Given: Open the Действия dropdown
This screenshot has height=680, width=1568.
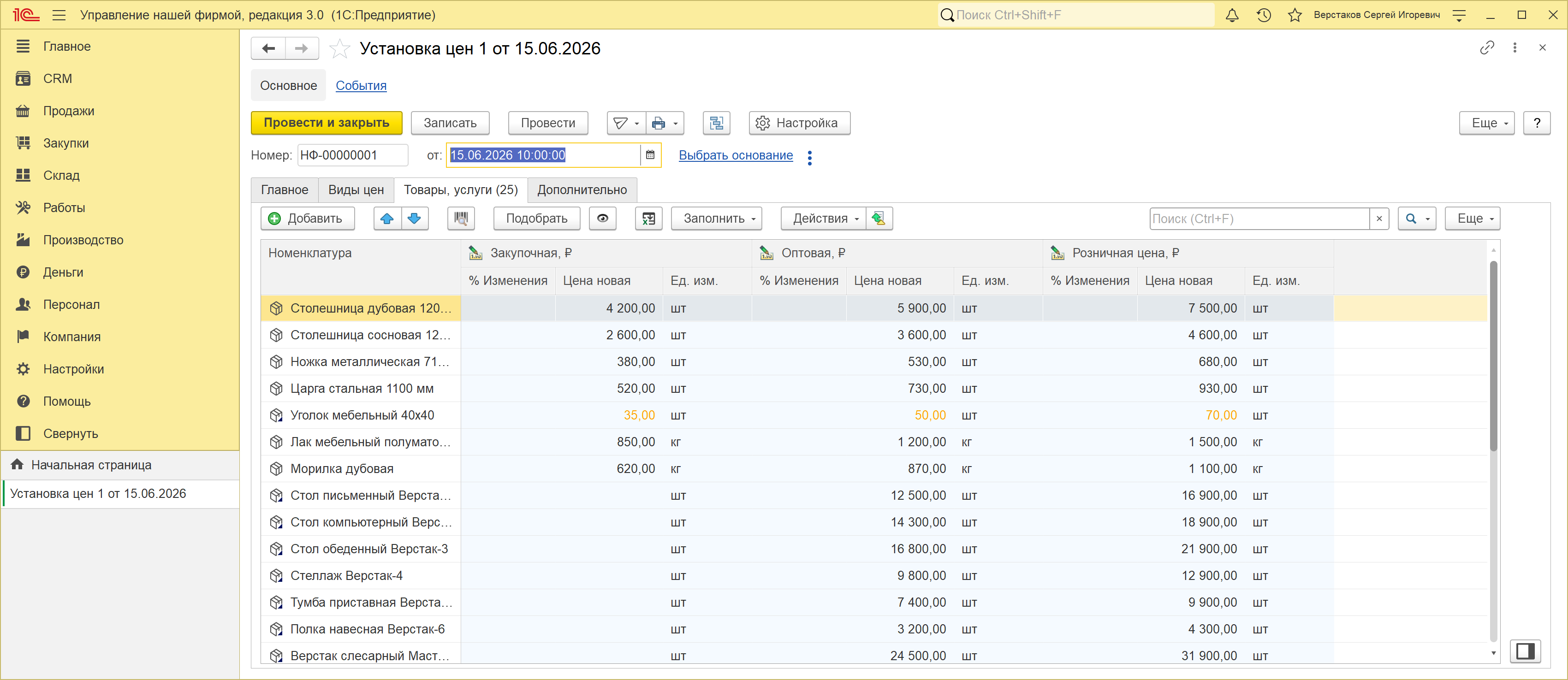Looking at the screenshot, I should [x=824, y=219].
